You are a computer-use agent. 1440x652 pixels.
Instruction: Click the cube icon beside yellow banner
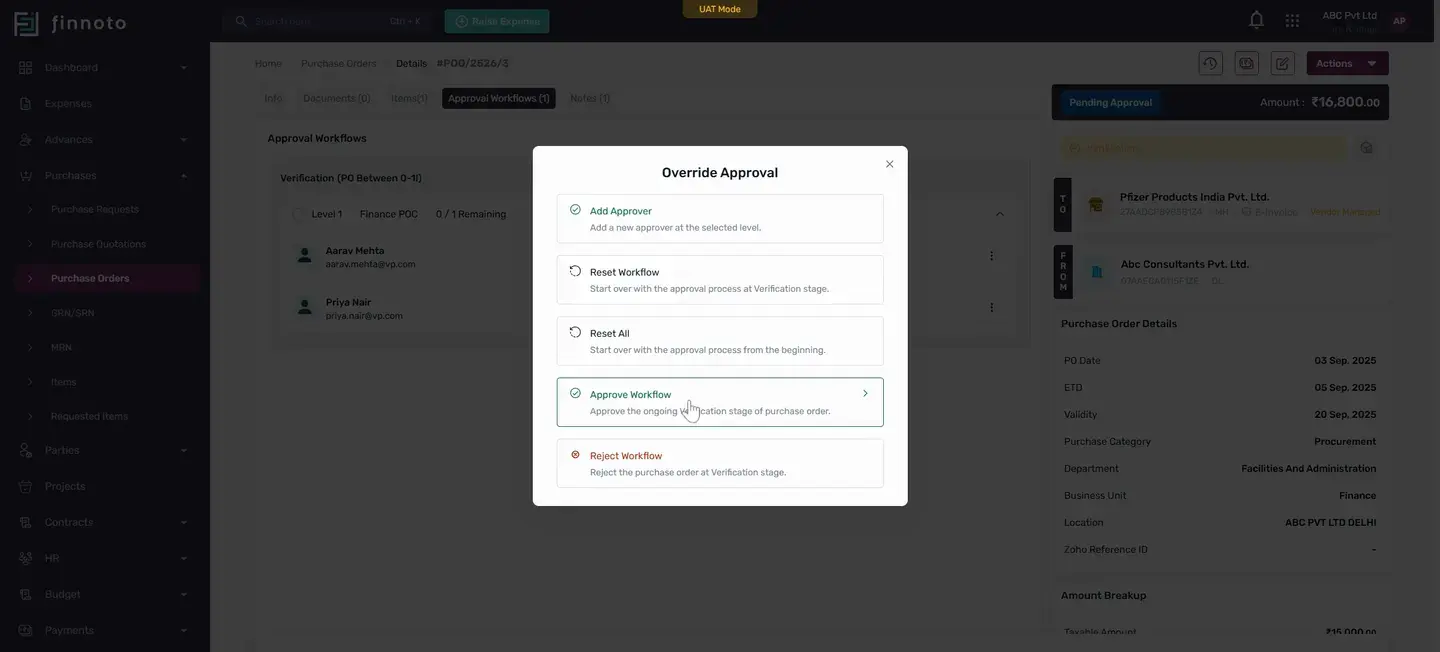pos(1366,148)
